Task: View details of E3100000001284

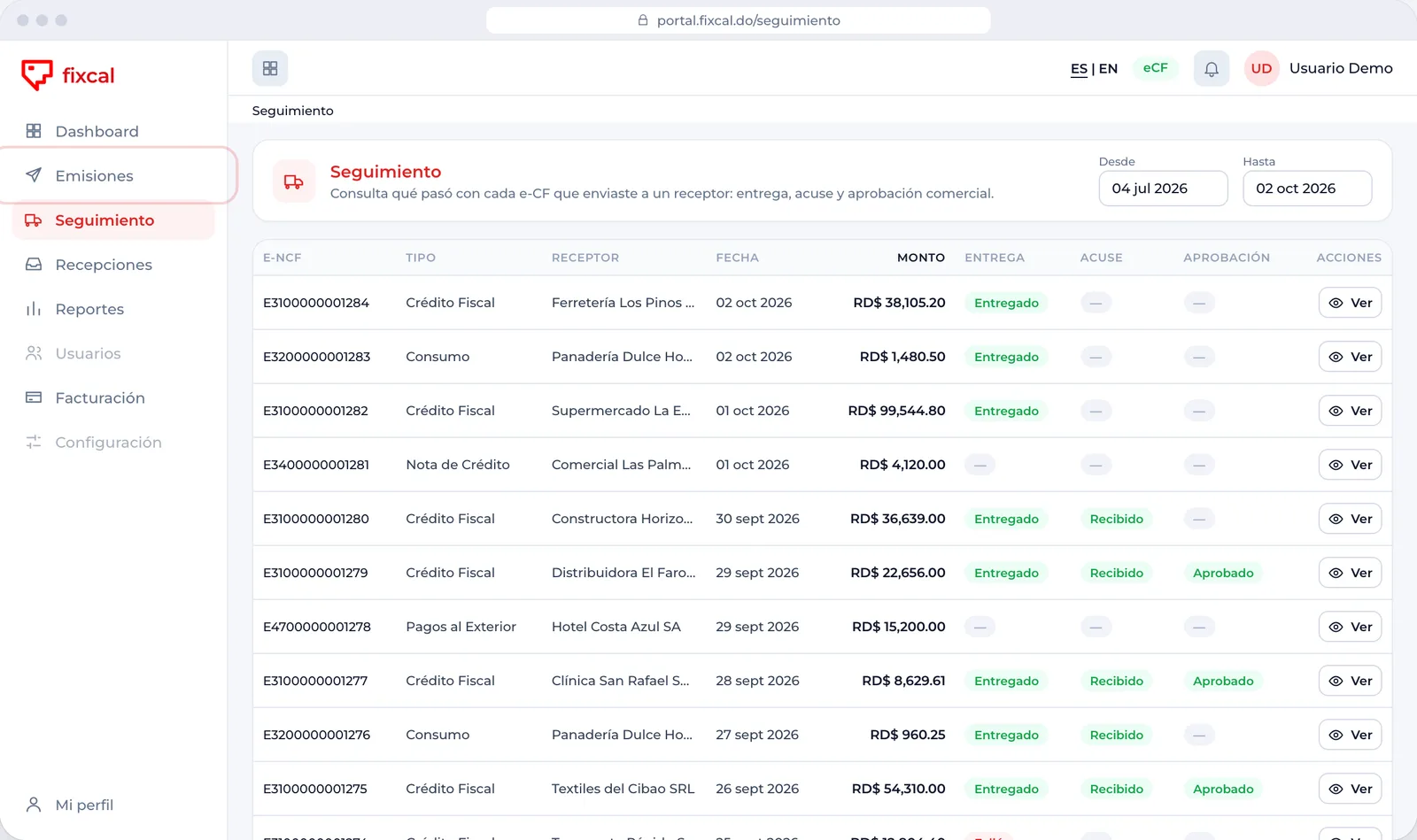Action: pos(1350,303)
